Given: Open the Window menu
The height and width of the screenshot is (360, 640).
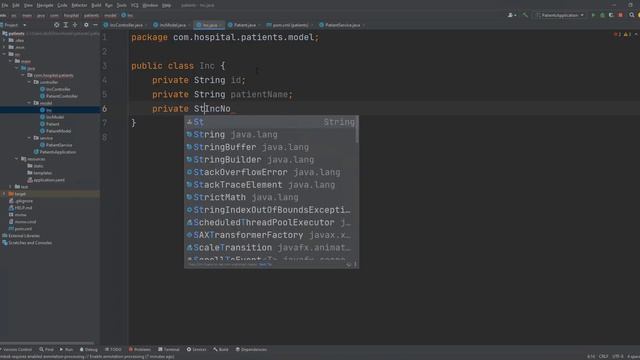Looking at the screenshot, I should [150, 5].
